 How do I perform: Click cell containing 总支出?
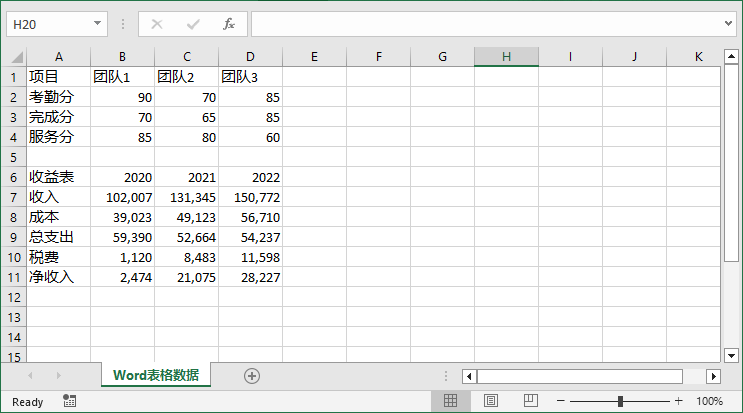(58, 237)
